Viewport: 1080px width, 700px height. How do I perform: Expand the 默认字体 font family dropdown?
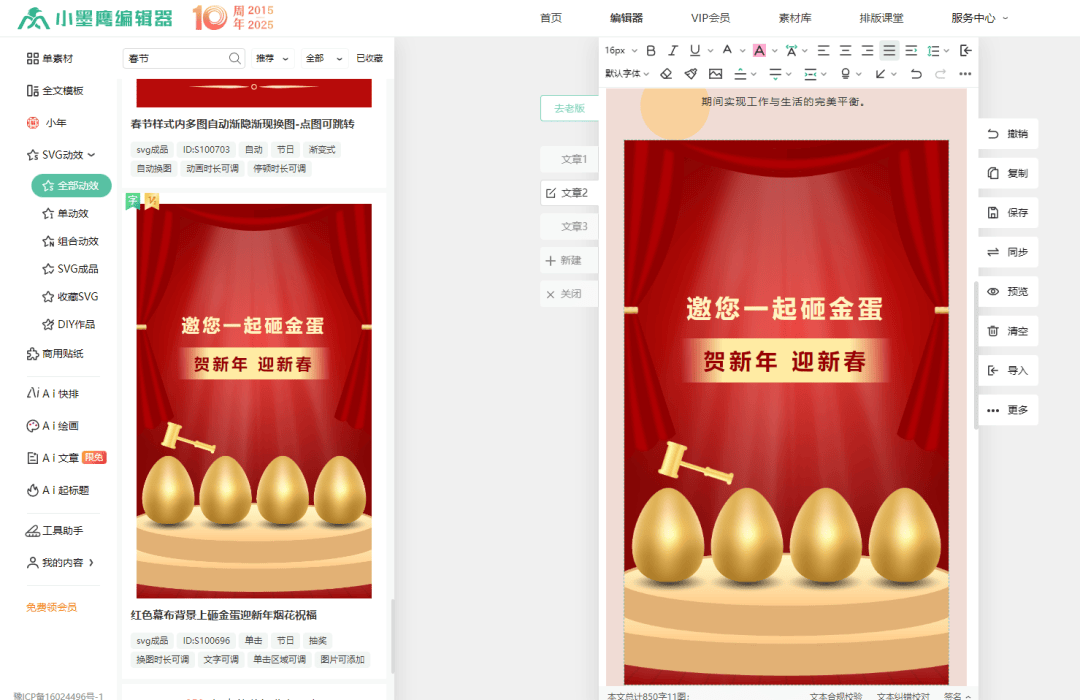pos(626,74)
